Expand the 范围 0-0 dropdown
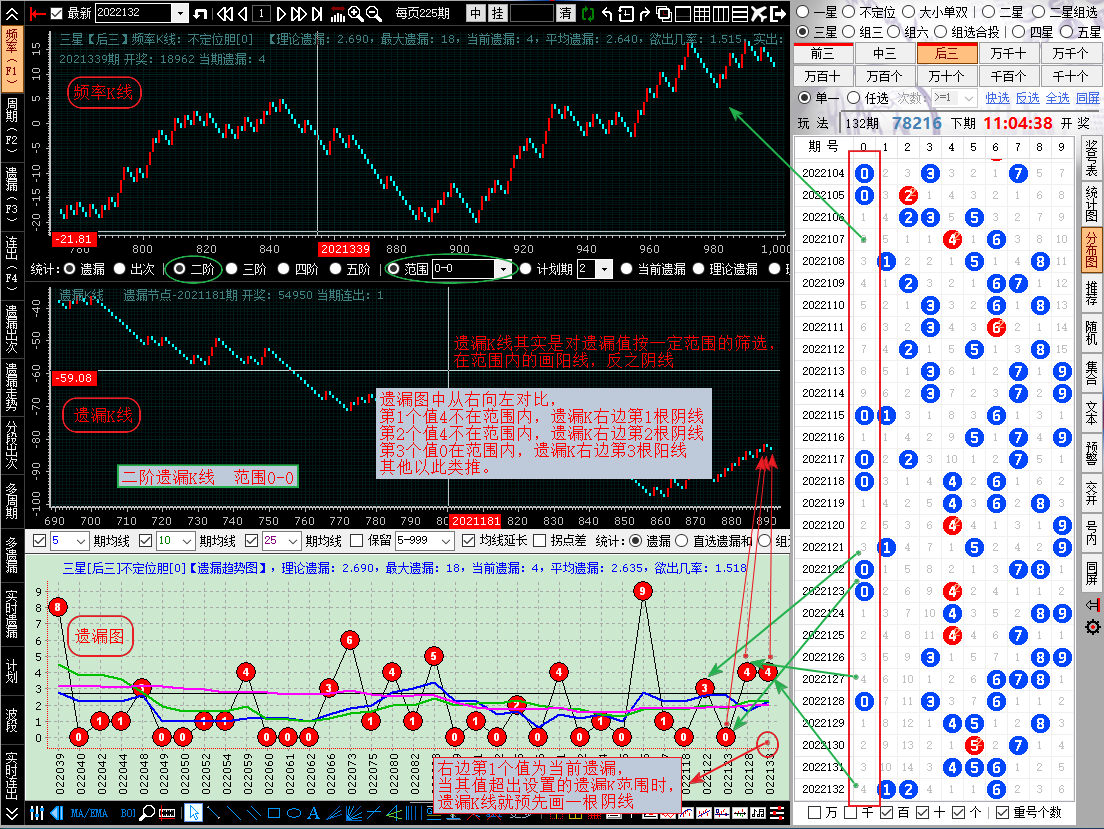The width and height of the screenshot is (1104, 829). coord(503,269)
